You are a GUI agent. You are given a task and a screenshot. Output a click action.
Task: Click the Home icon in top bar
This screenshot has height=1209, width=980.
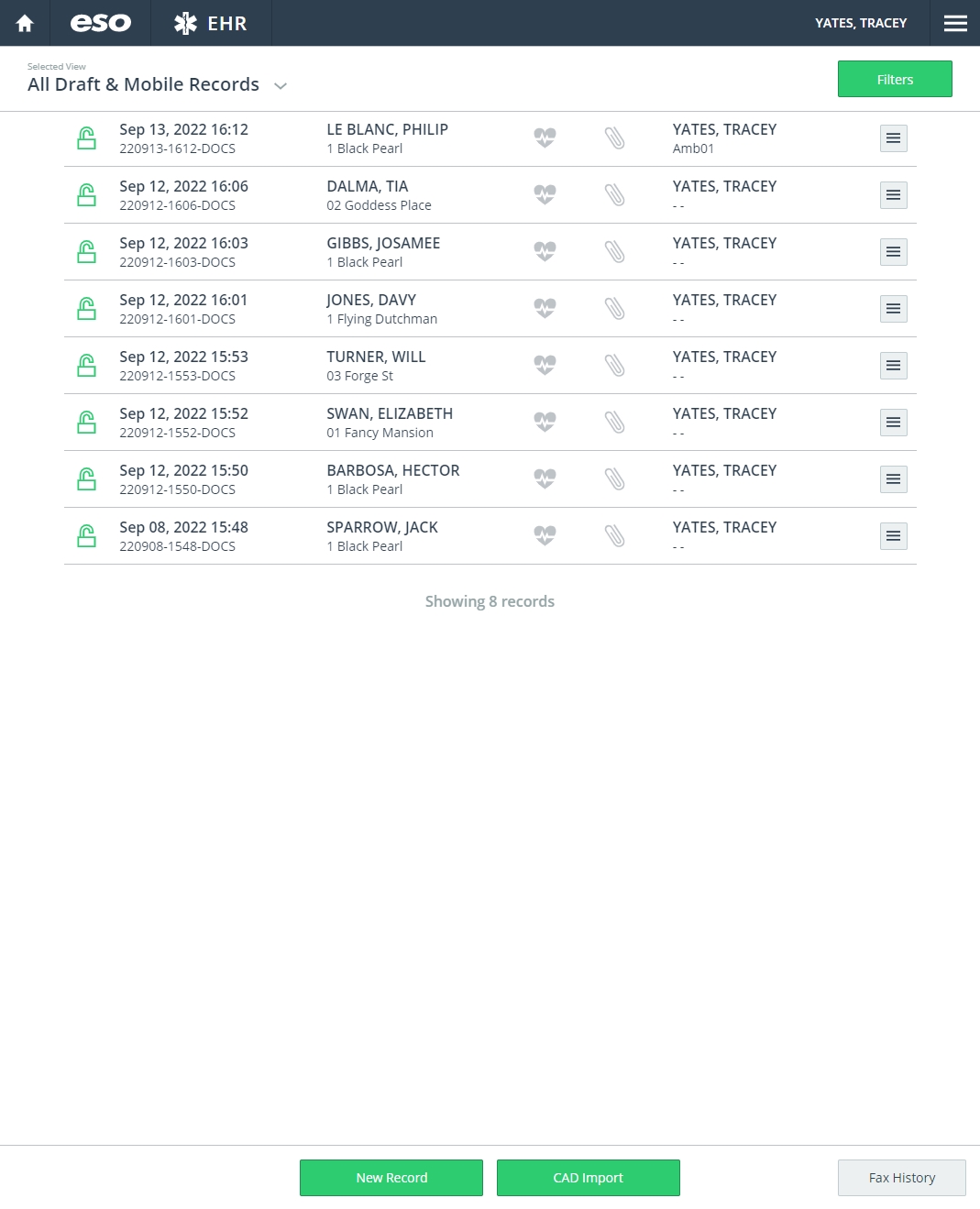click(x=25, y=23)
